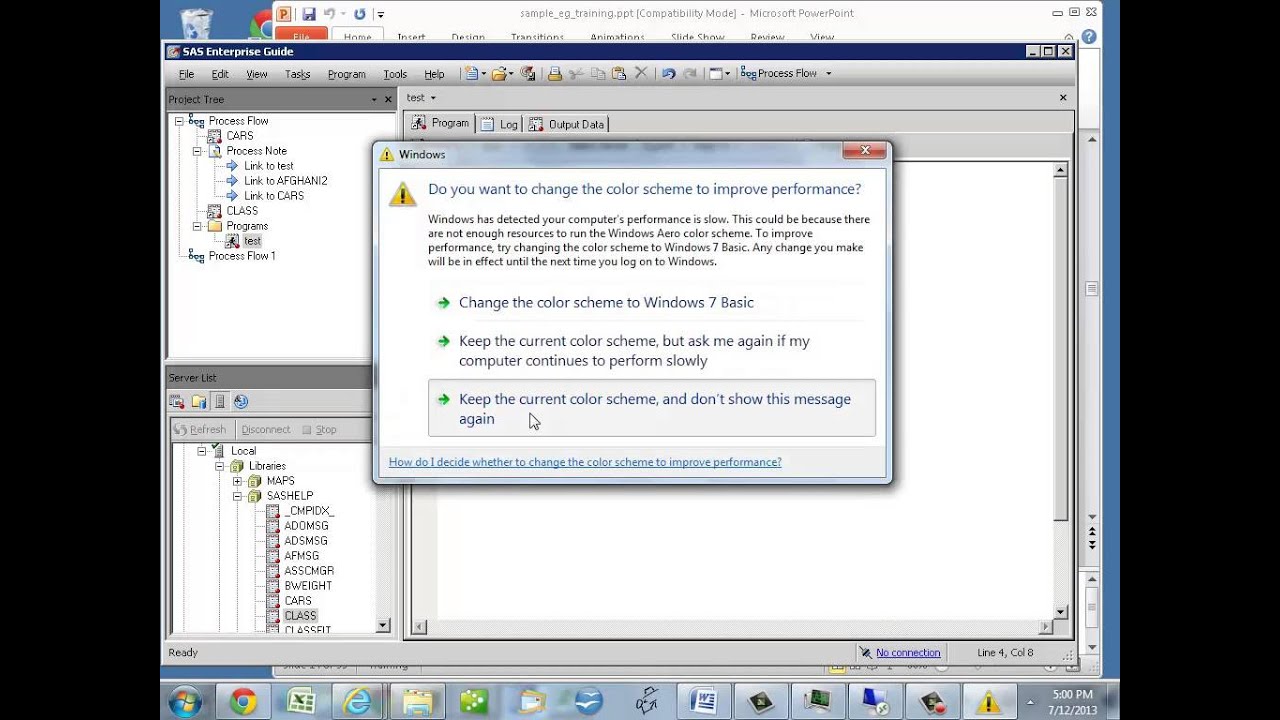The height and width of the screenshot is (720, 1280).
Task: Choose Keep scheme and don't show message again
Action: point(651,408)
